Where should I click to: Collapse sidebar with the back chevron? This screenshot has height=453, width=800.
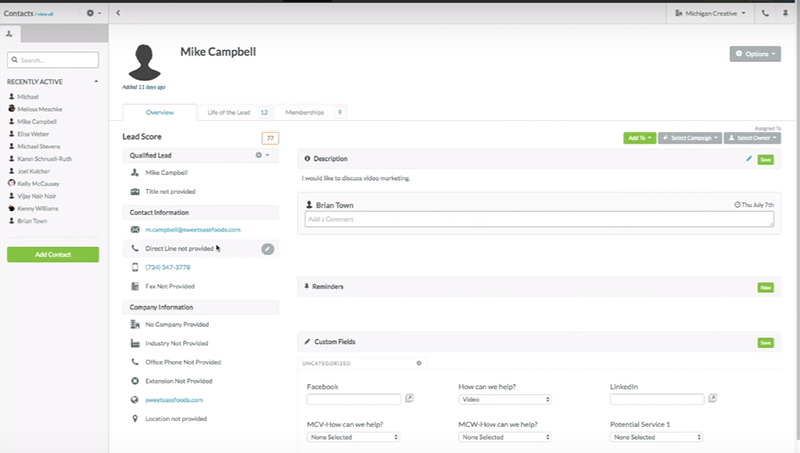118,13
